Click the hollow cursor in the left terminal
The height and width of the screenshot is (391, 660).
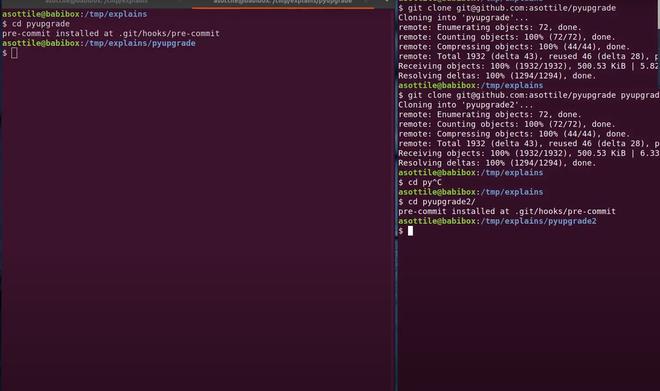(x=14, y=53)
